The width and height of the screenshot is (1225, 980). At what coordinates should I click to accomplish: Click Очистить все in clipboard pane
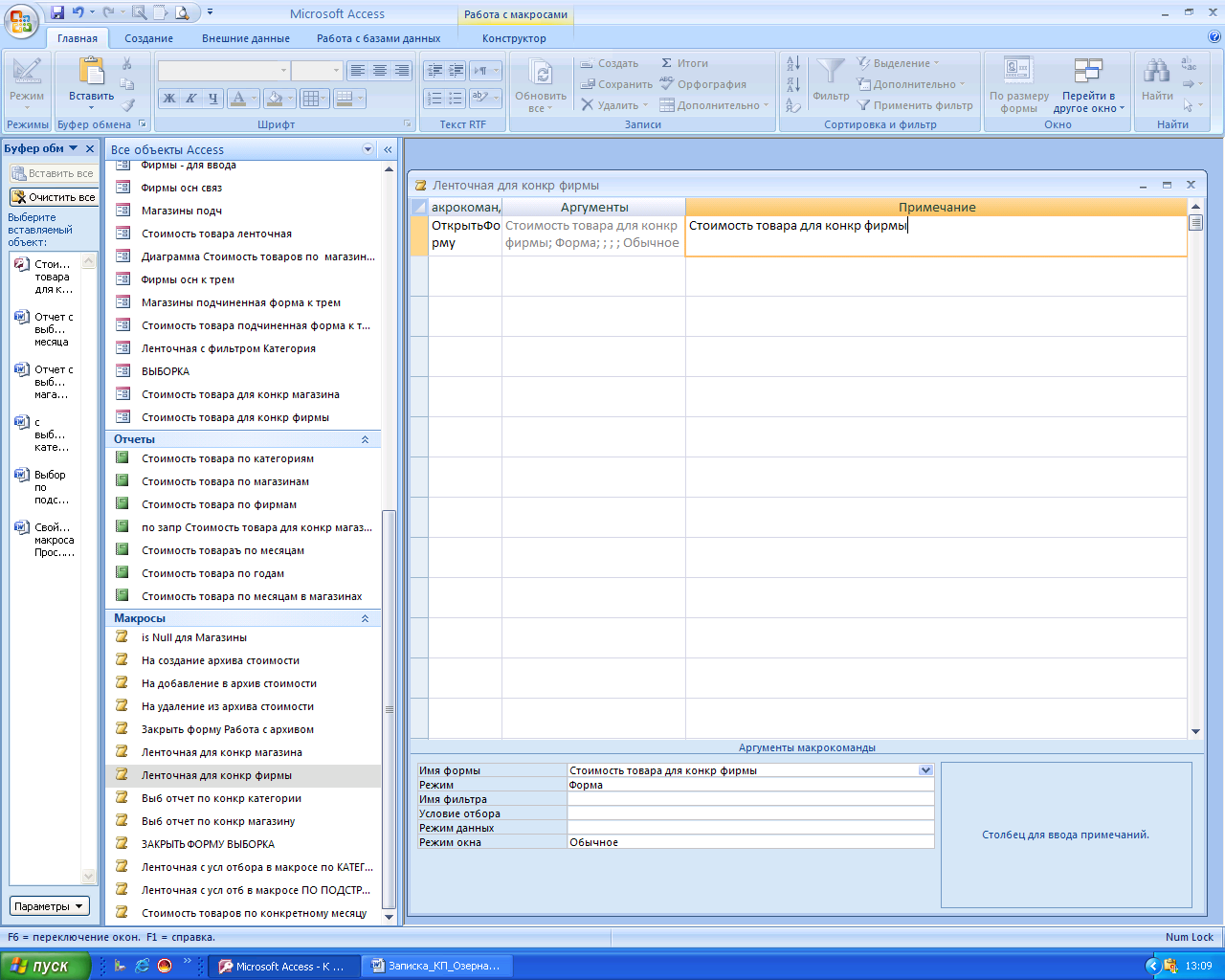[x=54, y=197]
